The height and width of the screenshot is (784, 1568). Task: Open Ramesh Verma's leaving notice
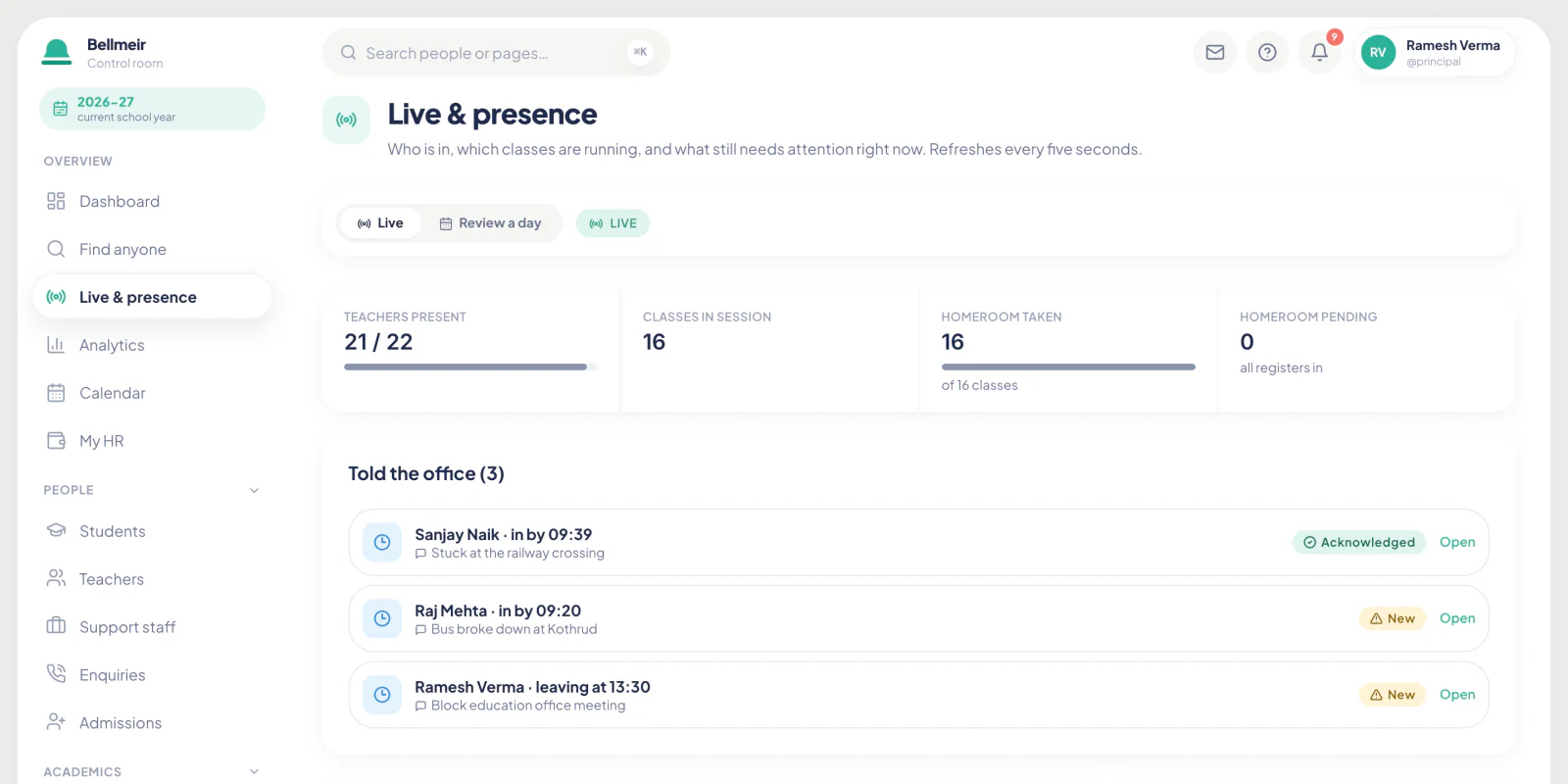pyautogui.click(x=1457, y=695)
